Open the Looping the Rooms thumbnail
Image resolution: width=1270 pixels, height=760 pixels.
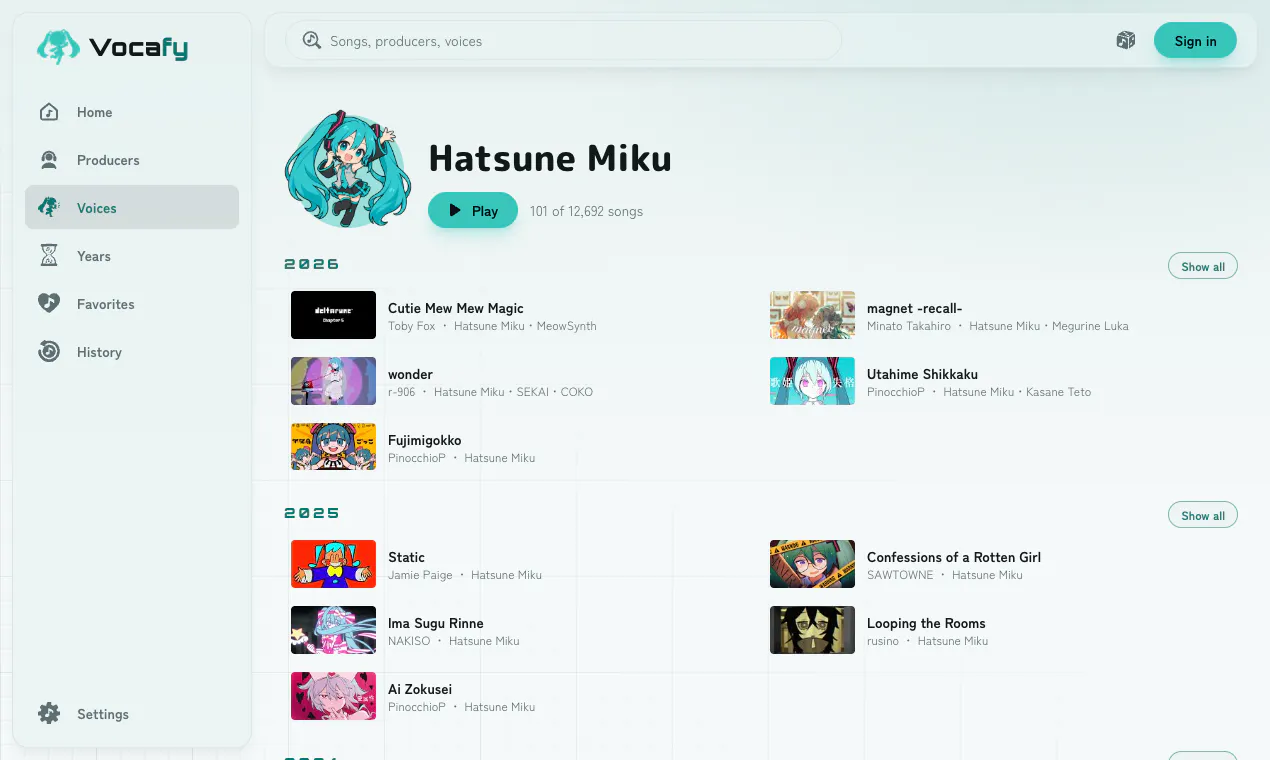(812, 630)
